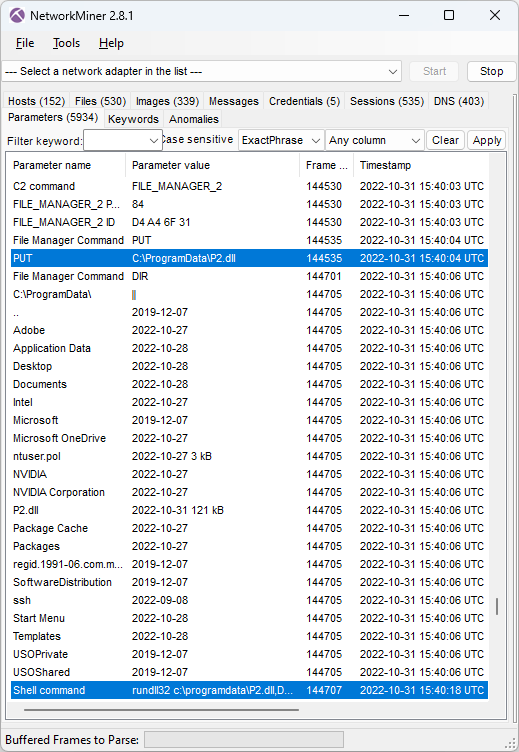Select the File Manager Command DIR row
The height and width of the screenshot is (752, 519).
click(249, 276)
